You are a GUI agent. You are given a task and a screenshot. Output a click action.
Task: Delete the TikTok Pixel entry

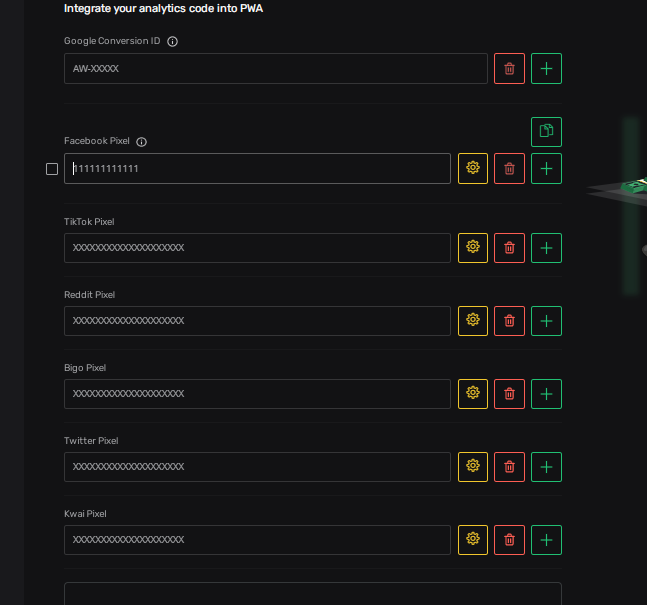pyautogui.click(x=509, y=248)
